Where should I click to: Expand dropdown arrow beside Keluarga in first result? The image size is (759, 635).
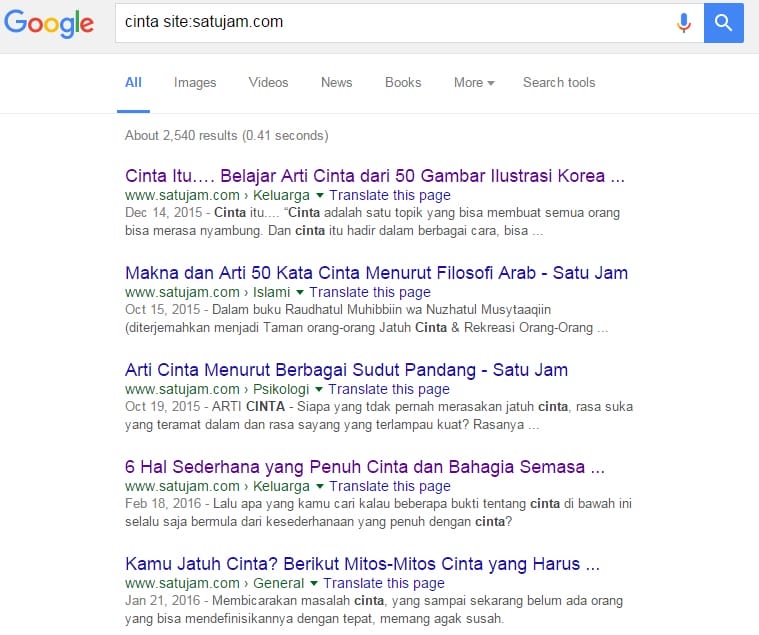point(319,196)
